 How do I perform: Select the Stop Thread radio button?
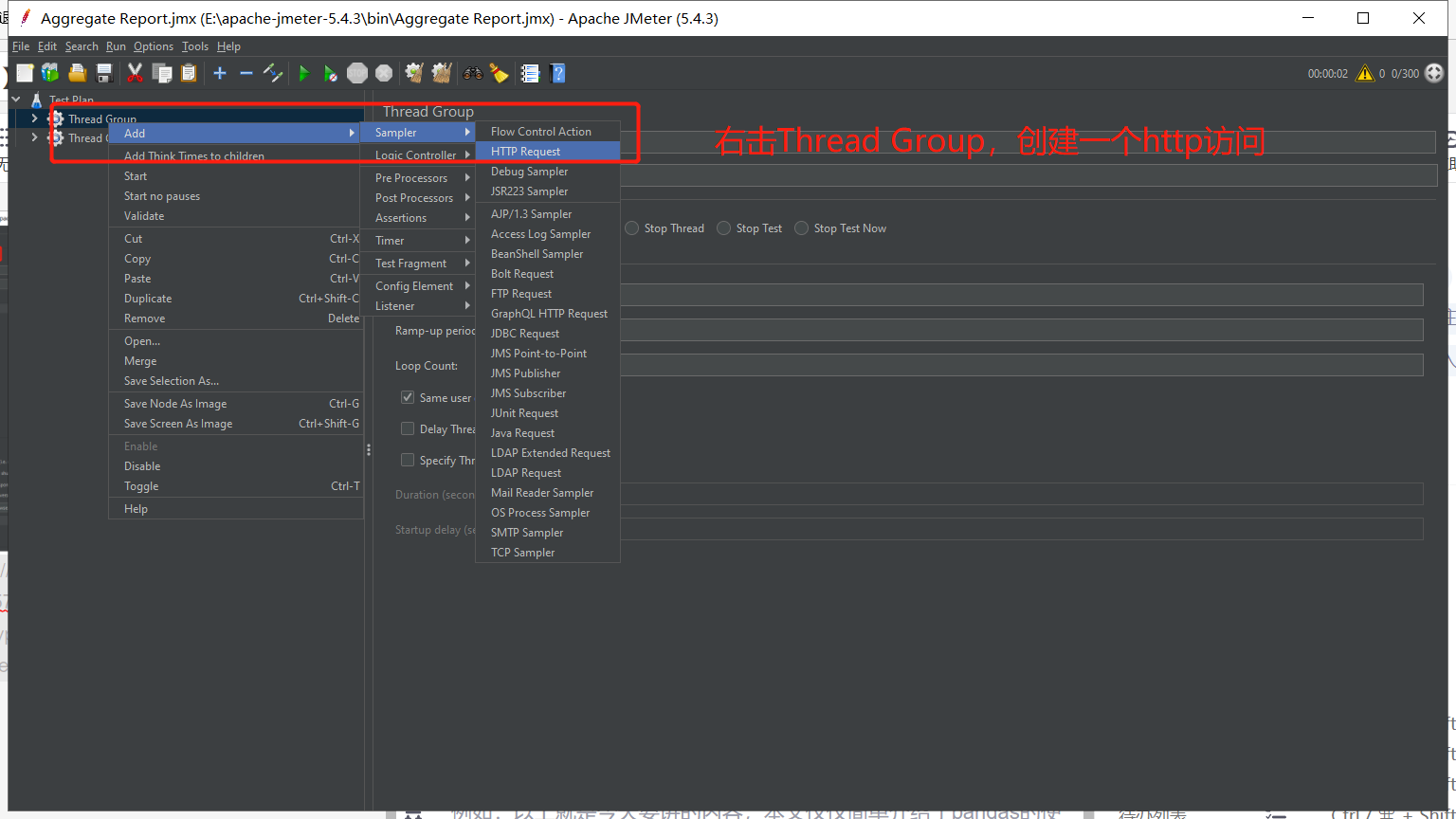click(631, 228)
